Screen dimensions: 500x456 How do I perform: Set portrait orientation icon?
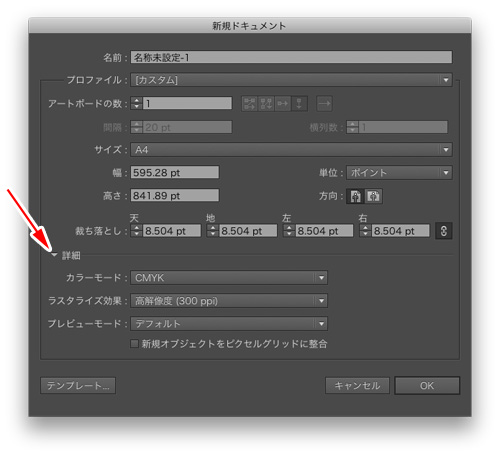(355, 196)
